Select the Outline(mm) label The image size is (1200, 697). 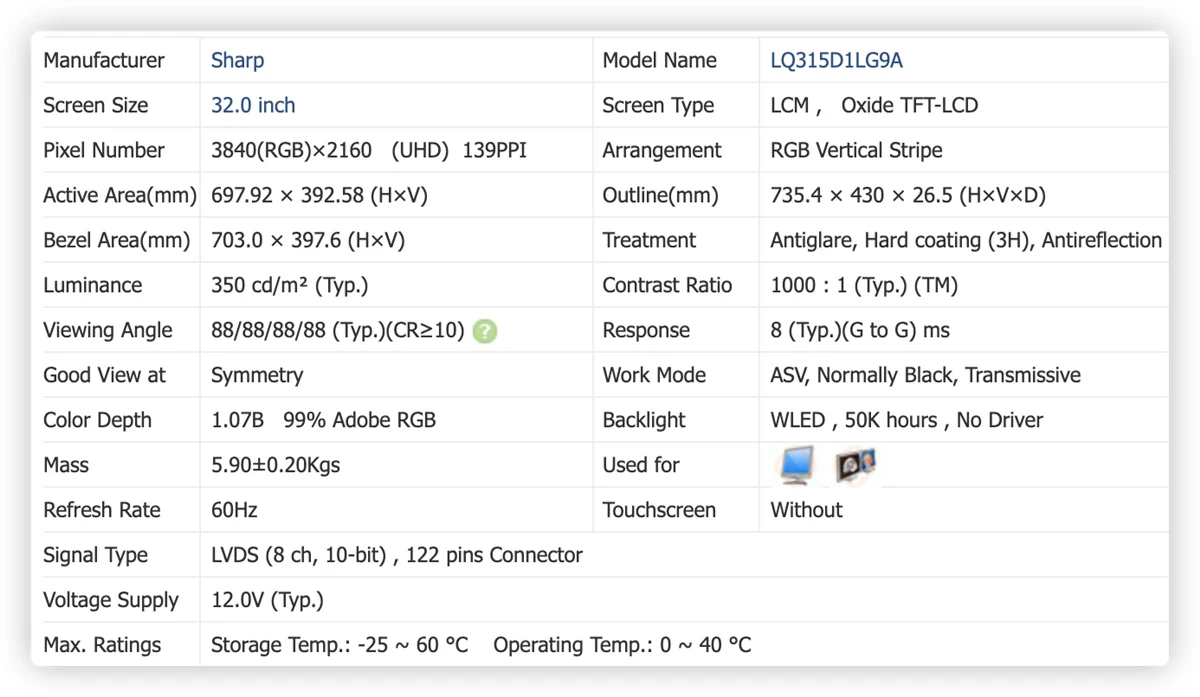point(660,195)
